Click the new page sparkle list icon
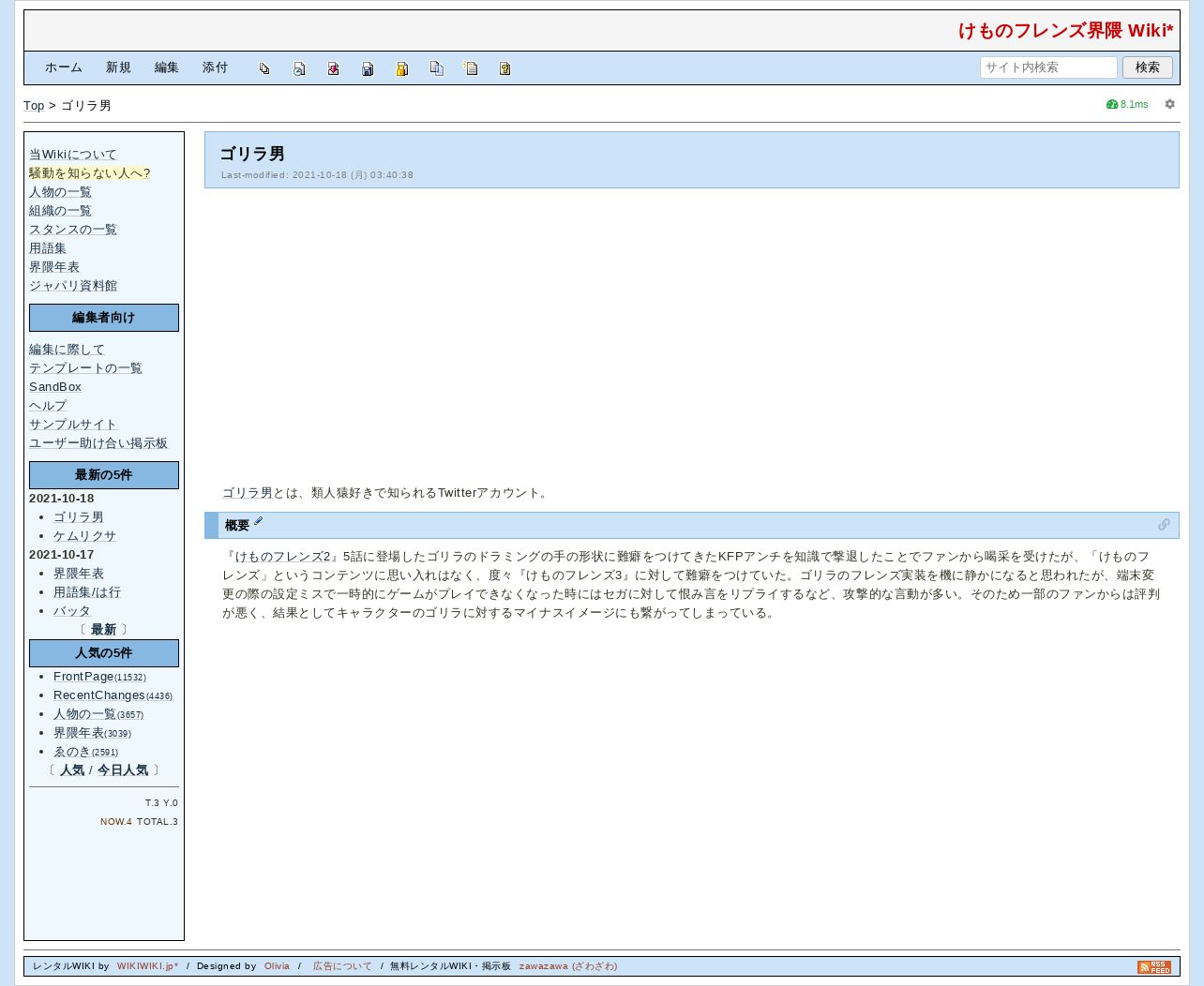The height and width of the screenshot is (986, 1204). 471,68
